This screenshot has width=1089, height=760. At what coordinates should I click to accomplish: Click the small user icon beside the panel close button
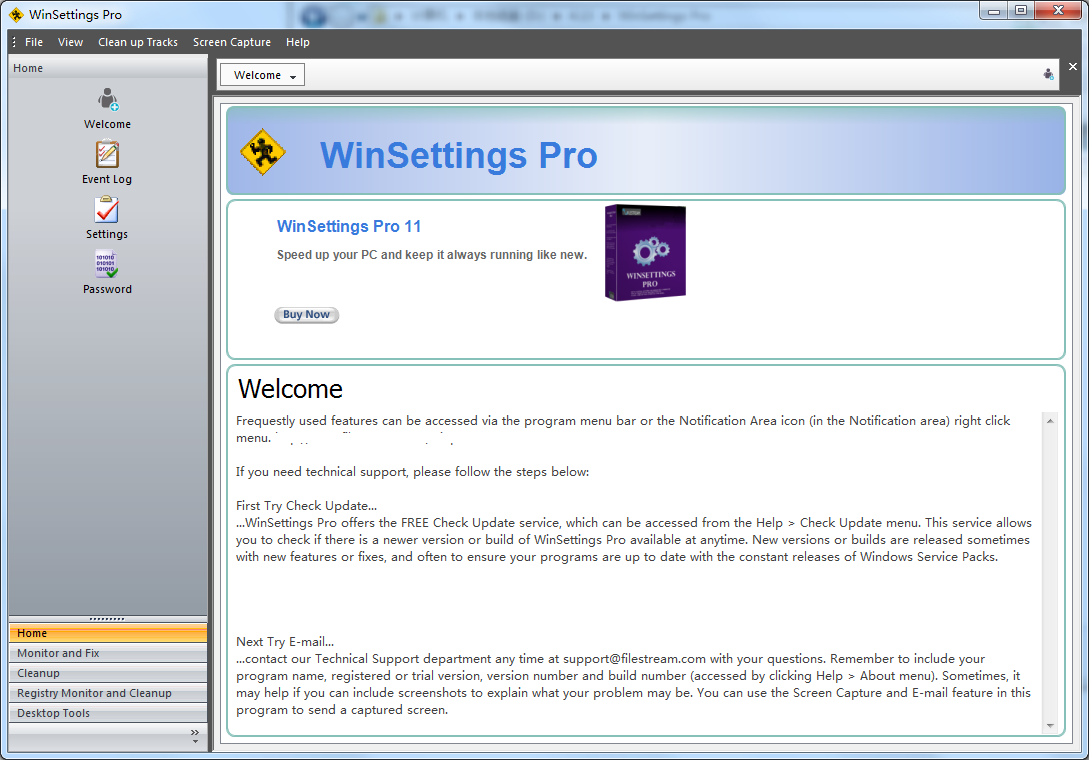[1049, 74]
